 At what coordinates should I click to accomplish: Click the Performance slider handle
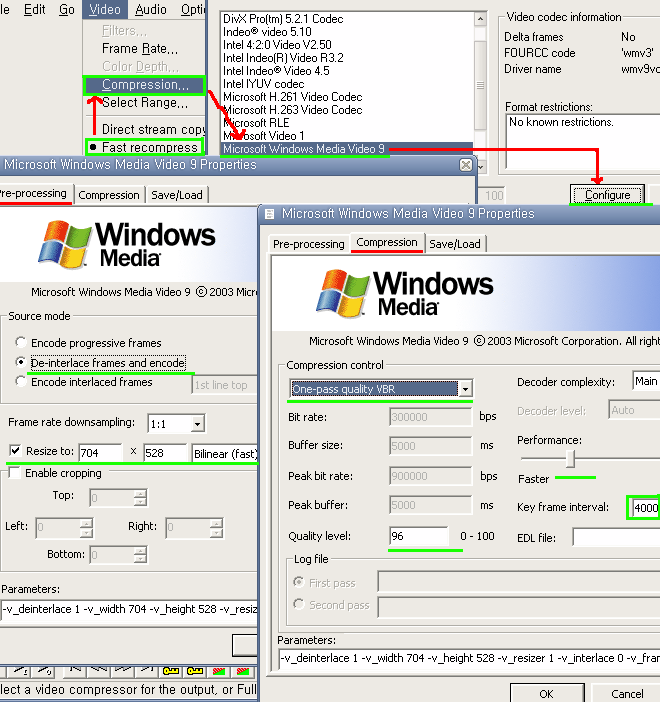570,458
